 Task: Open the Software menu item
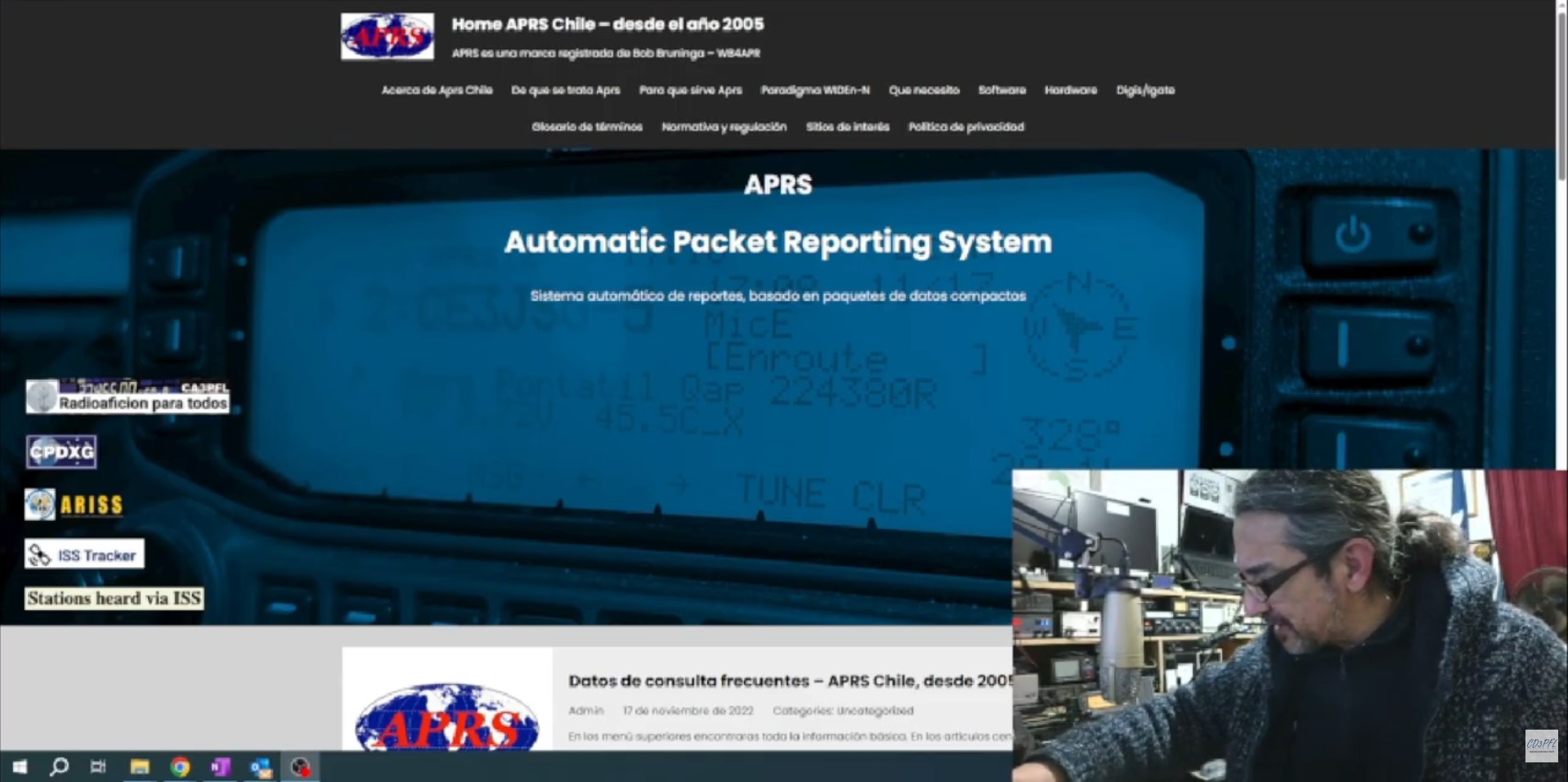click(x=1002, y=90)
